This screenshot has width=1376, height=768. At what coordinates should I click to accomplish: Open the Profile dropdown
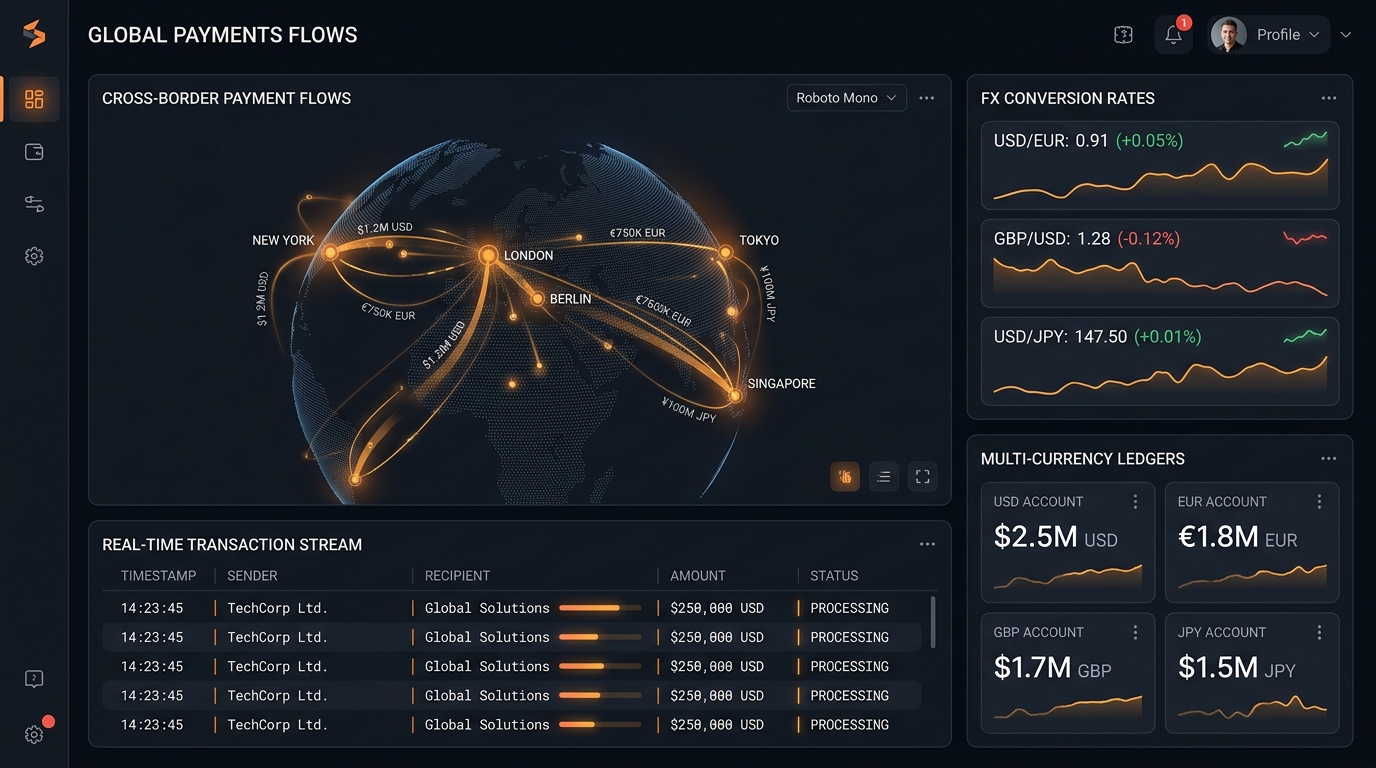tap(1268, 35)
